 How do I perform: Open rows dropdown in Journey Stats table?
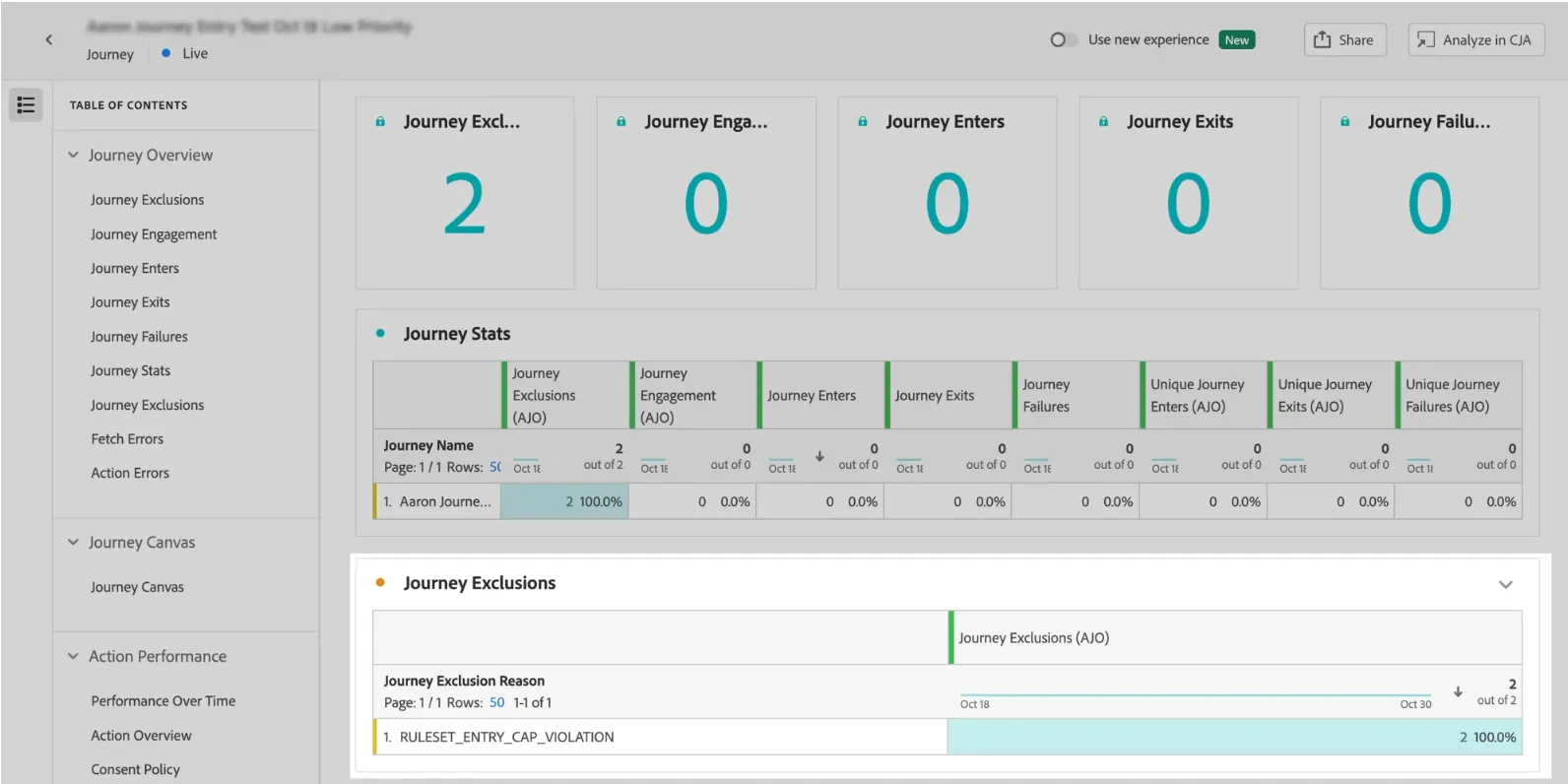pos(495,467)
